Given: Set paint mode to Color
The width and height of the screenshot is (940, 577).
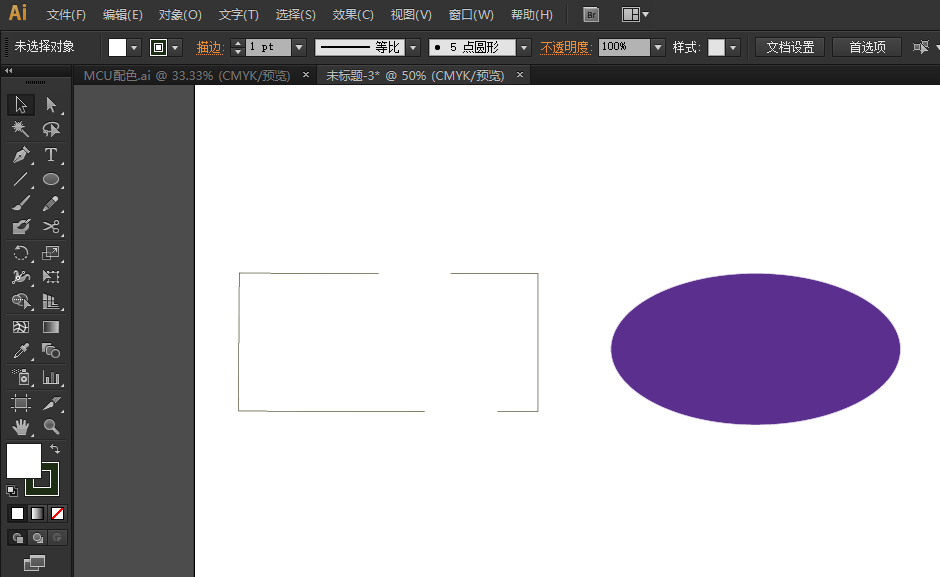Looking at the screenshot, I should [17, 513].
